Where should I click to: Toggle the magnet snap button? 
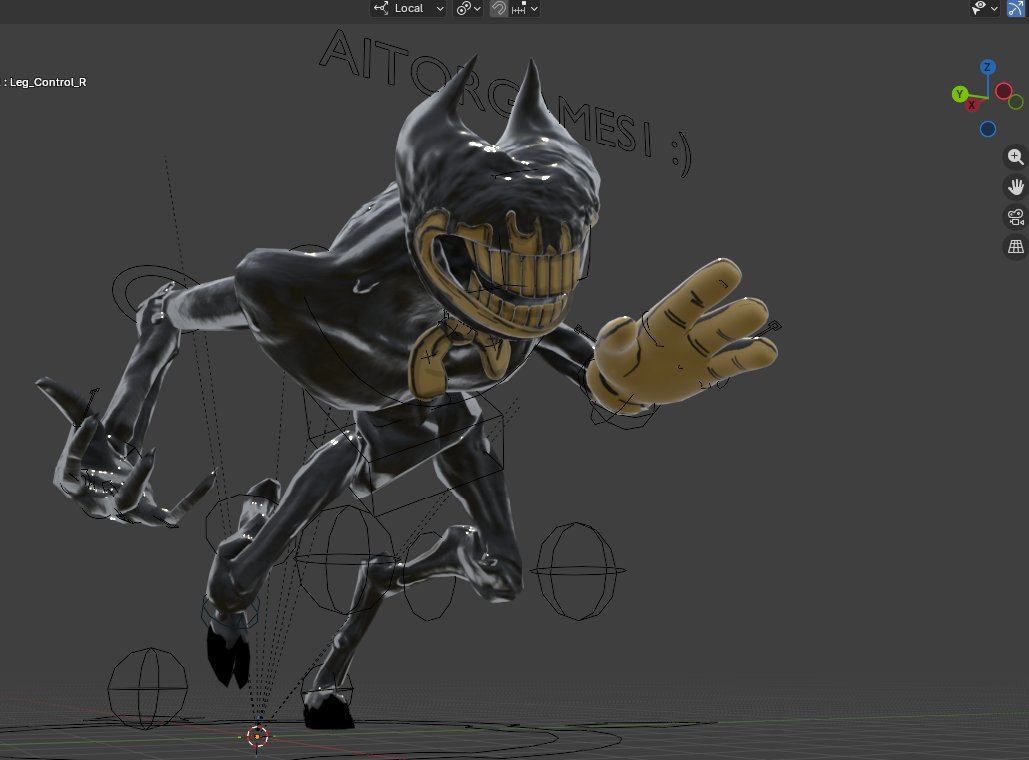[499, 9]
